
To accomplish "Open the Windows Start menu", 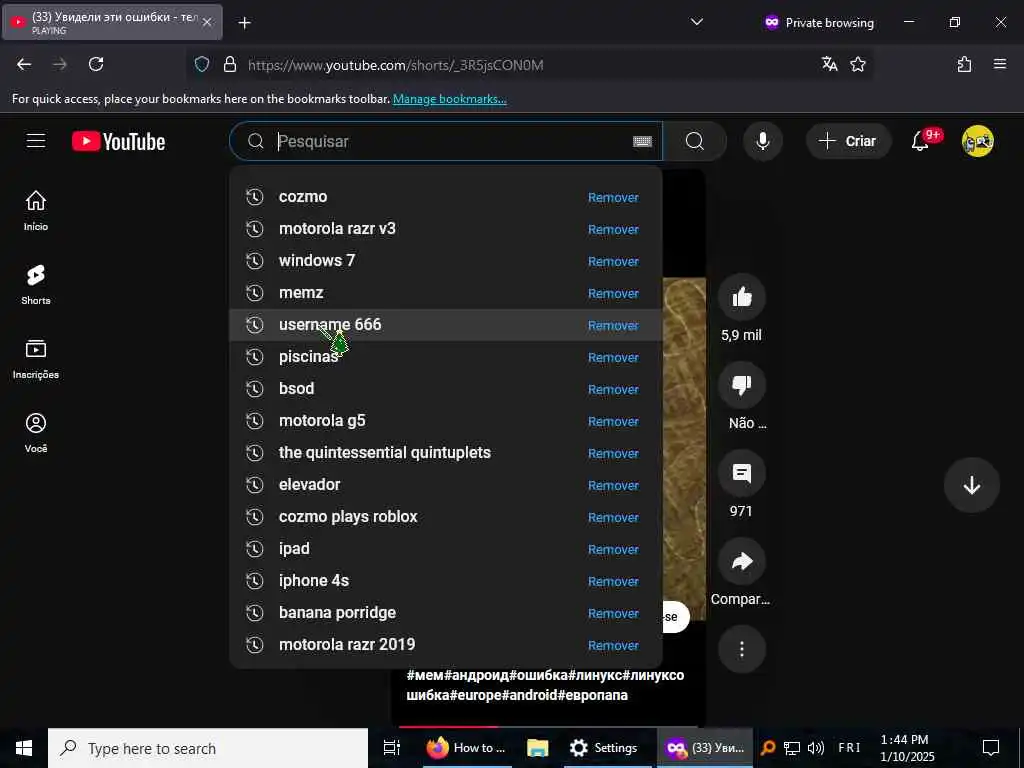I will point(24,748).
